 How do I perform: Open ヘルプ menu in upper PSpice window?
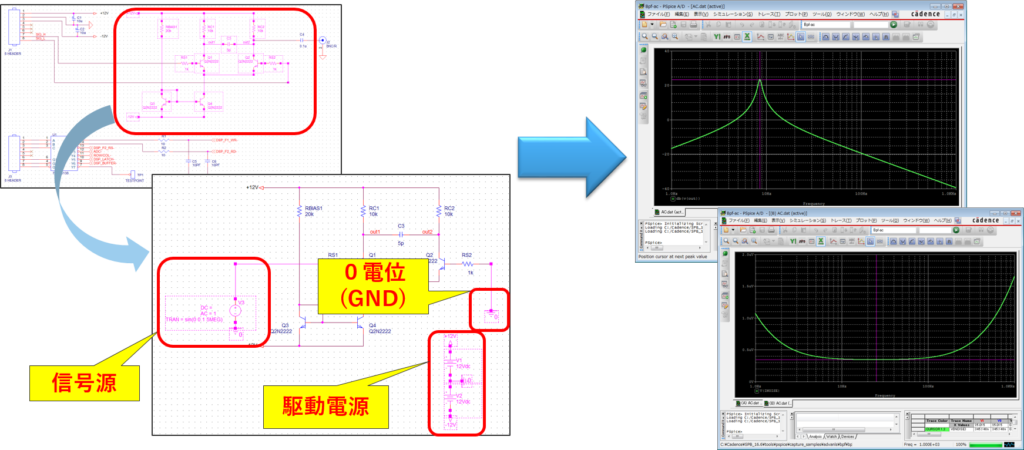tap(879, 14)
